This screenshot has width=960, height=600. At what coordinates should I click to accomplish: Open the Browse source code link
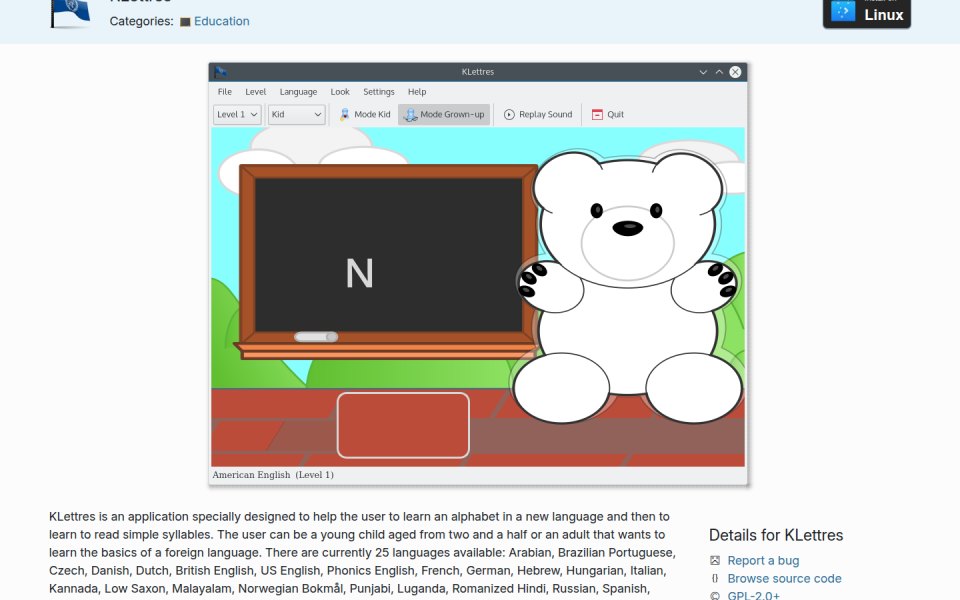click(x=784, y=579)
